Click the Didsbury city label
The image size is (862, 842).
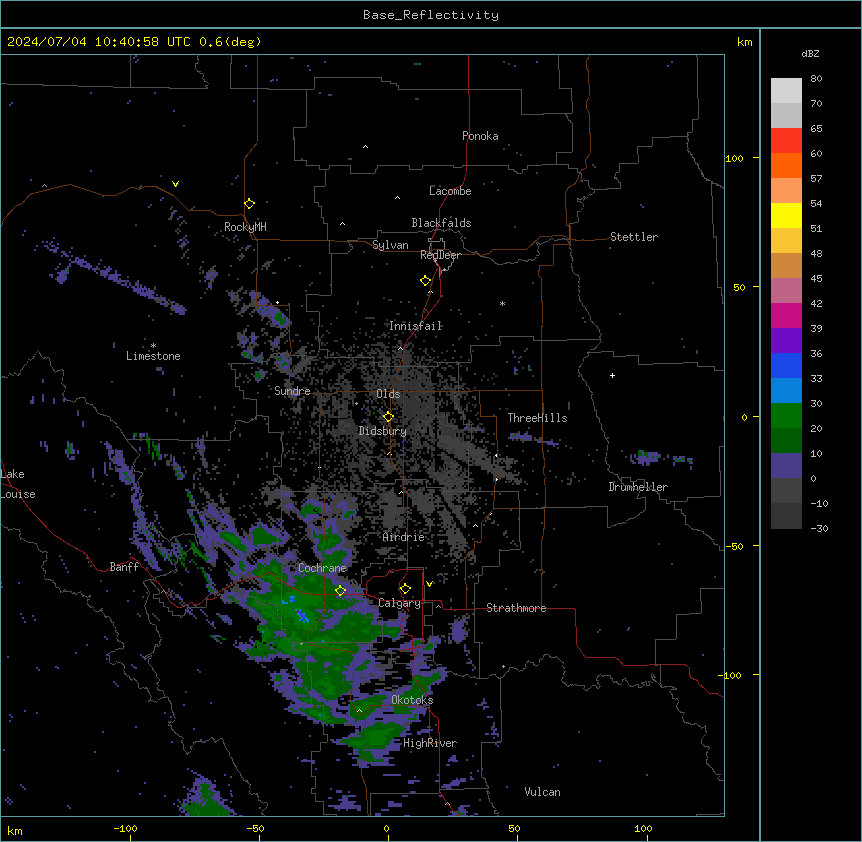coord(383,431)
